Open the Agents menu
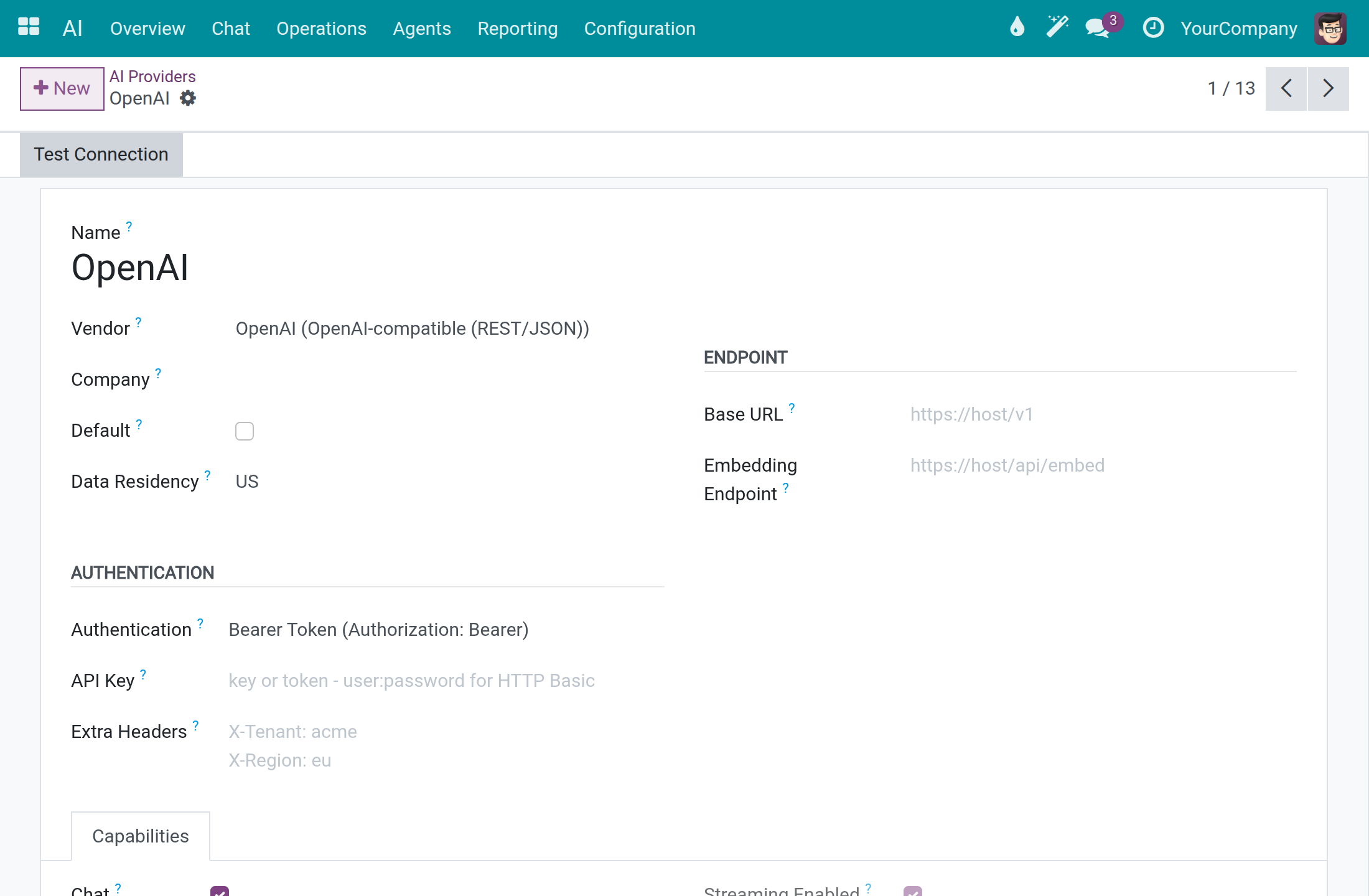 (422, 29)
